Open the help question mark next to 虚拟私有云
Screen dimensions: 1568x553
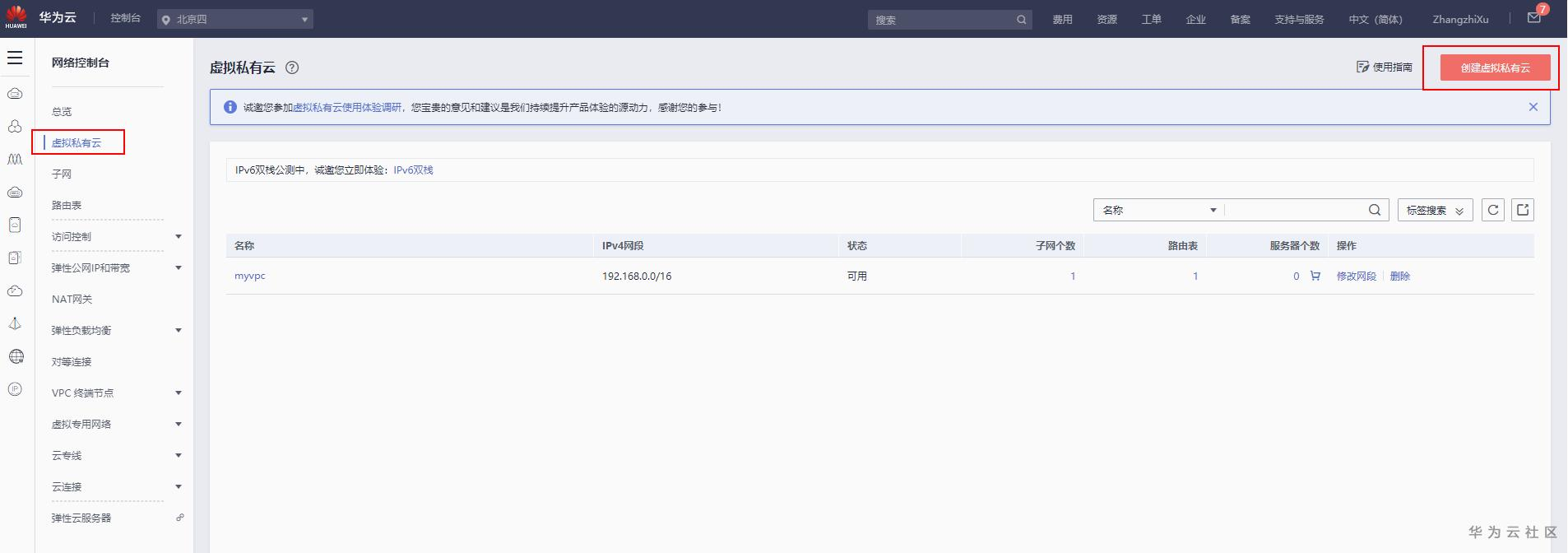click(292, 67)
